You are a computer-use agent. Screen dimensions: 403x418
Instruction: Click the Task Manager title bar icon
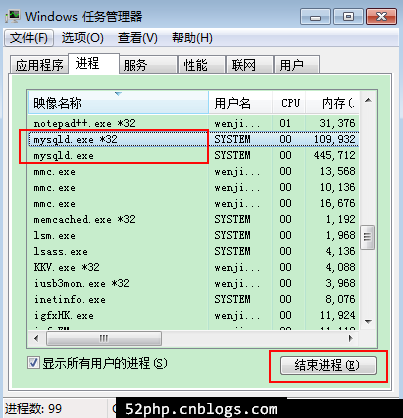(13, 16)
